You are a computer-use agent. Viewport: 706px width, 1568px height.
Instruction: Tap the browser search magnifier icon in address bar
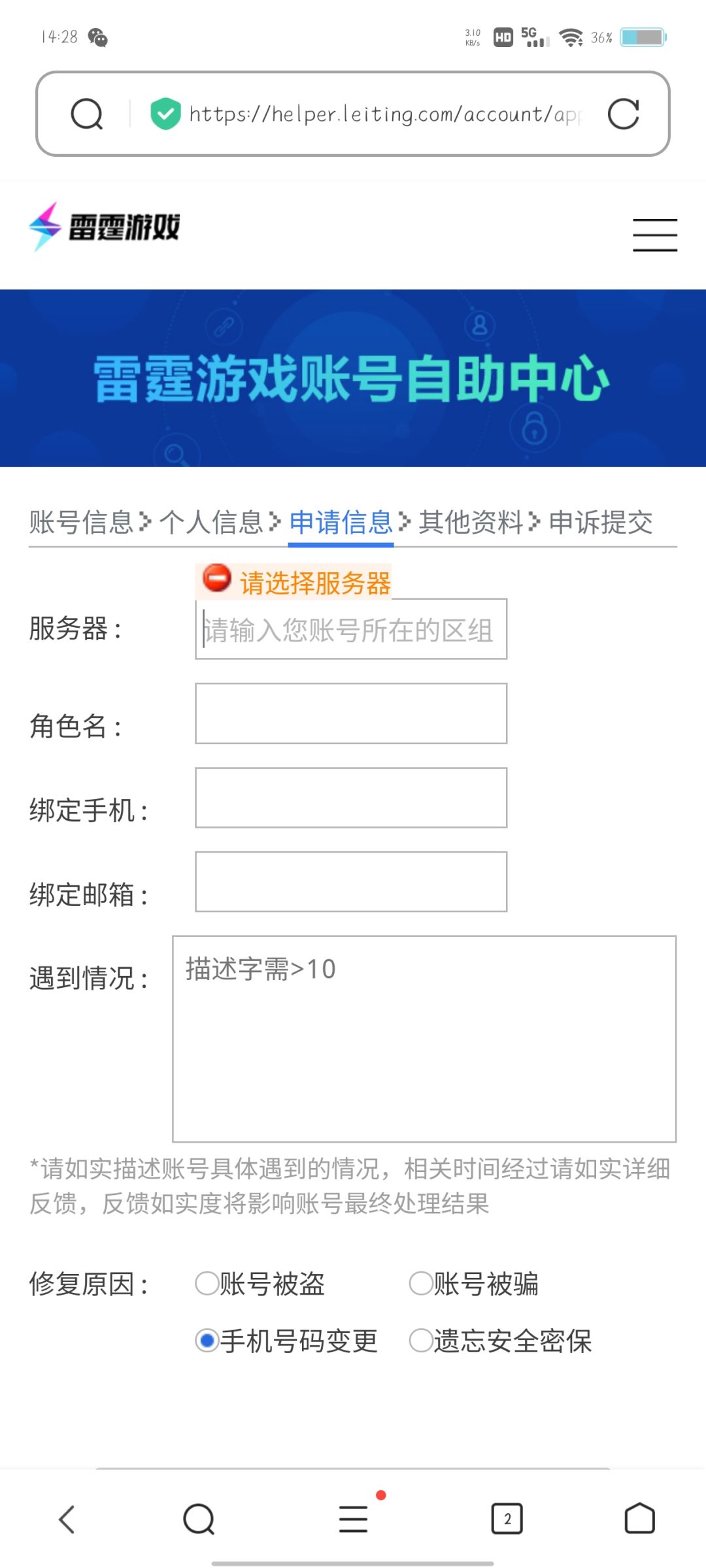(87, 114)
